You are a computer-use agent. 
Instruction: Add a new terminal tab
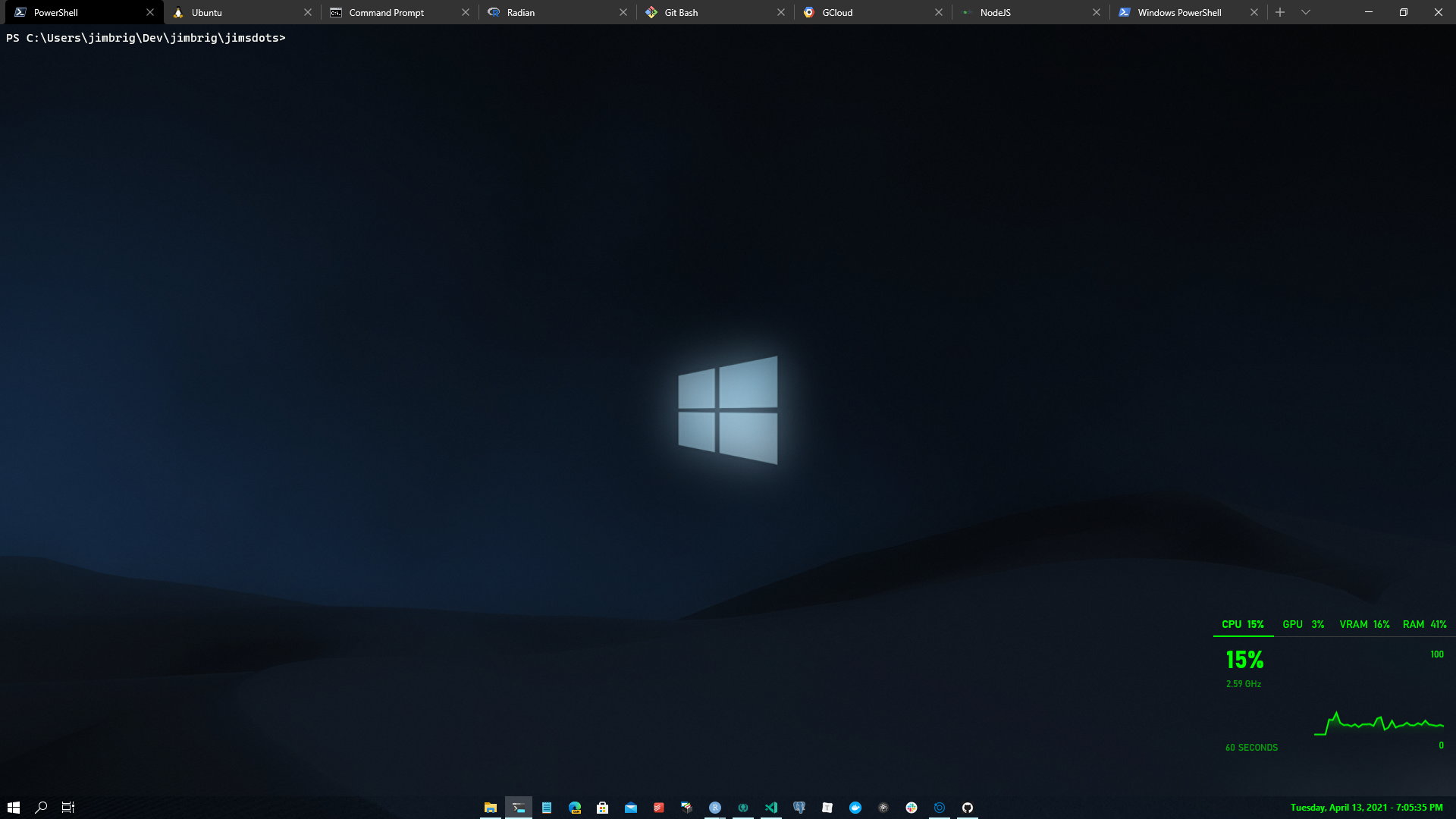click(1280, 12)
